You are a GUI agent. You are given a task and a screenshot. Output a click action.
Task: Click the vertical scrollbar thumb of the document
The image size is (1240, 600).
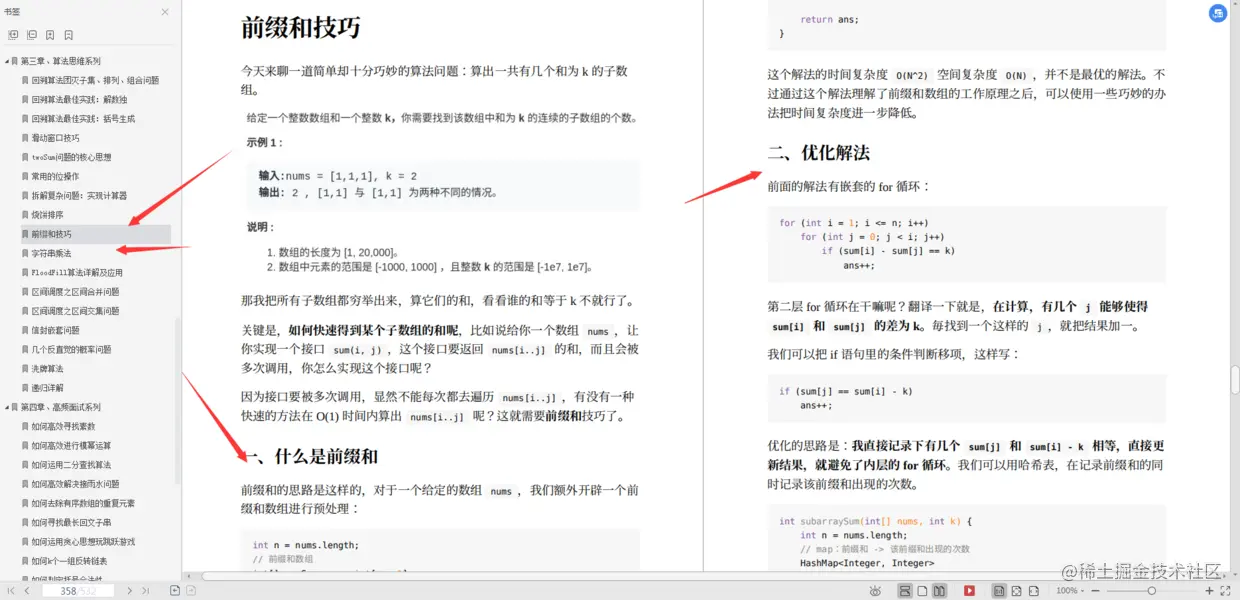point(1235,380)
